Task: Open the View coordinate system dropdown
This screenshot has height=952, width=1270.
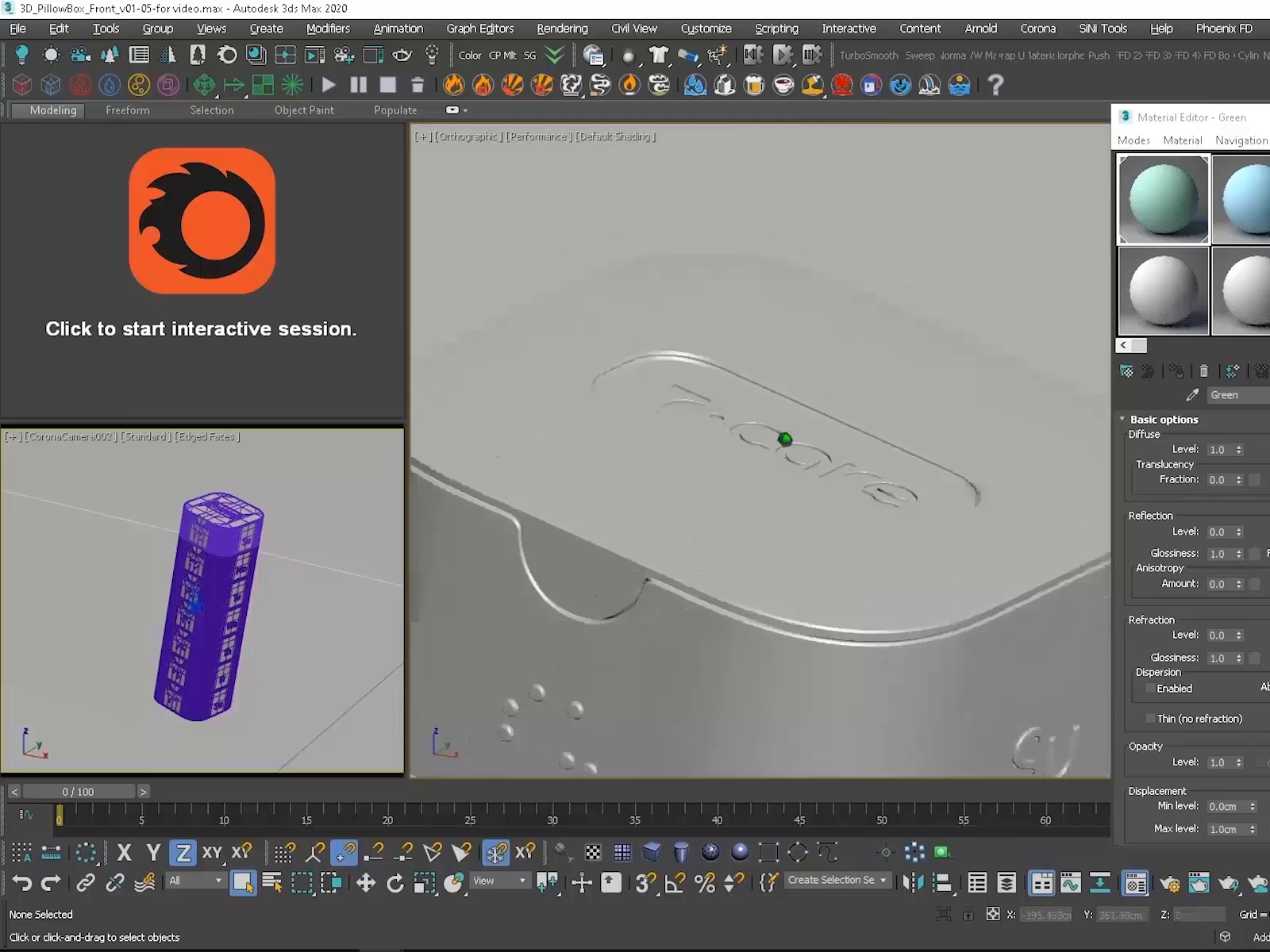Action: (499, 881)
